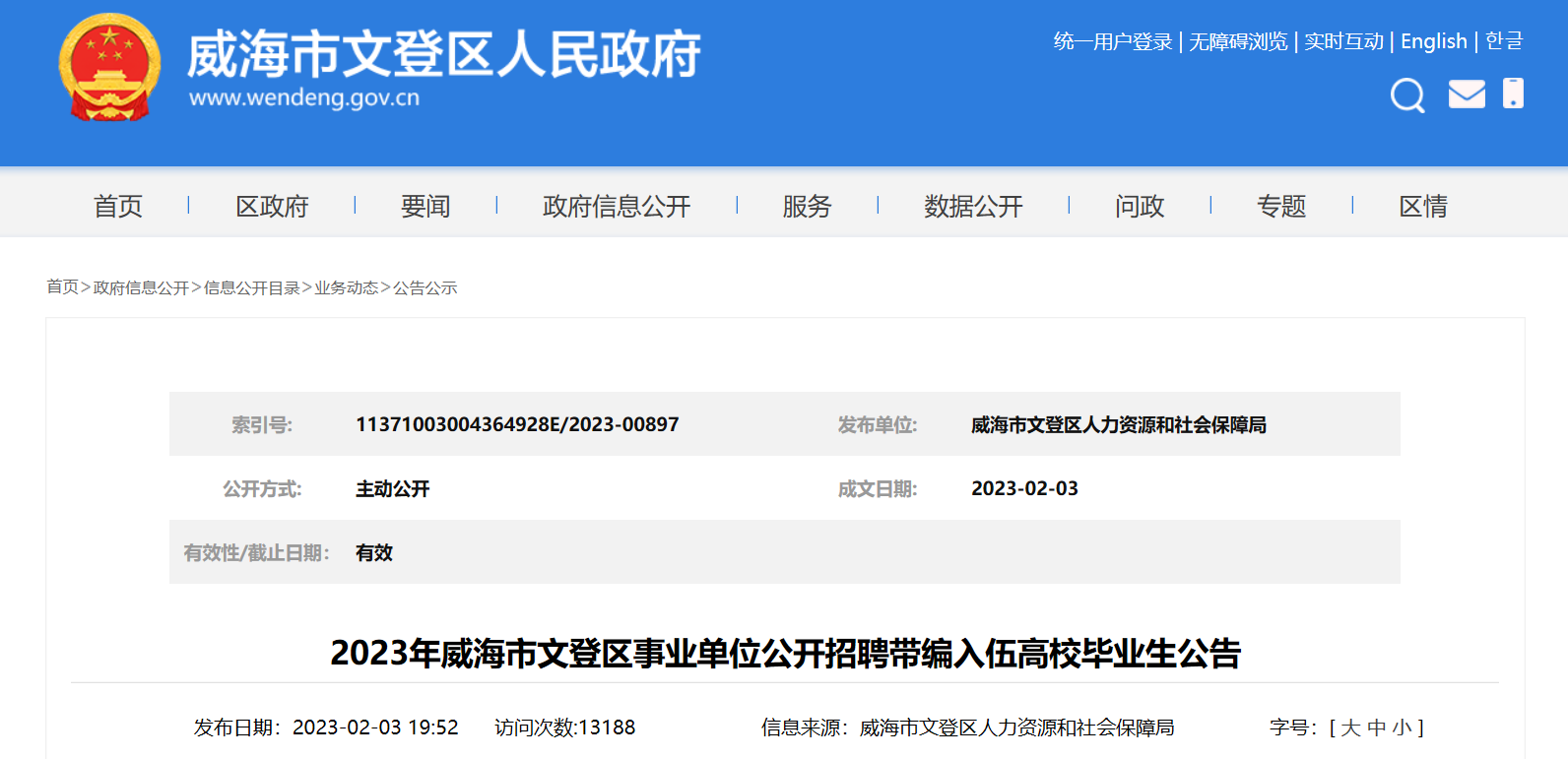This screenshot has width=1568, height=759.
Task: Click the 实时互动 link
Action: [1343, 41]
